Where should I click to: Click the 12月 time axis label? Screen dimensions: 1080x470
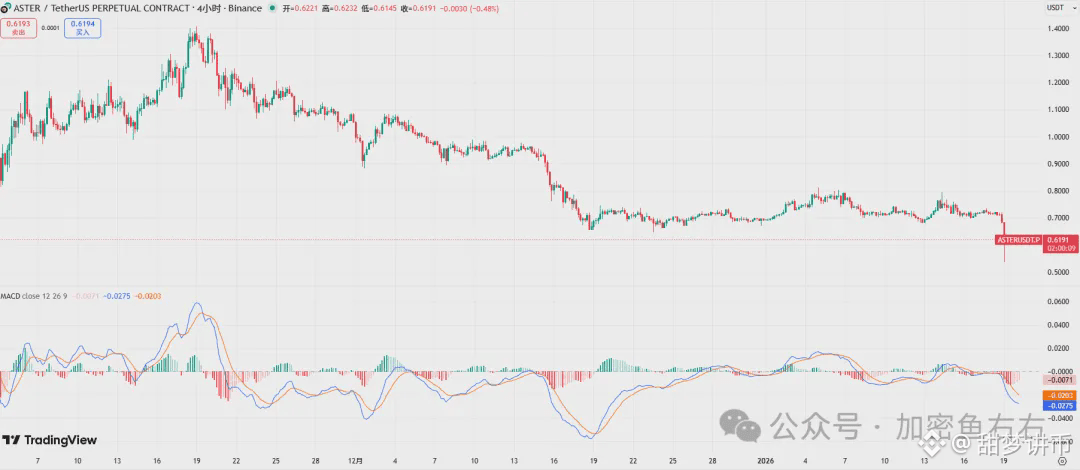tap(356, 460)
